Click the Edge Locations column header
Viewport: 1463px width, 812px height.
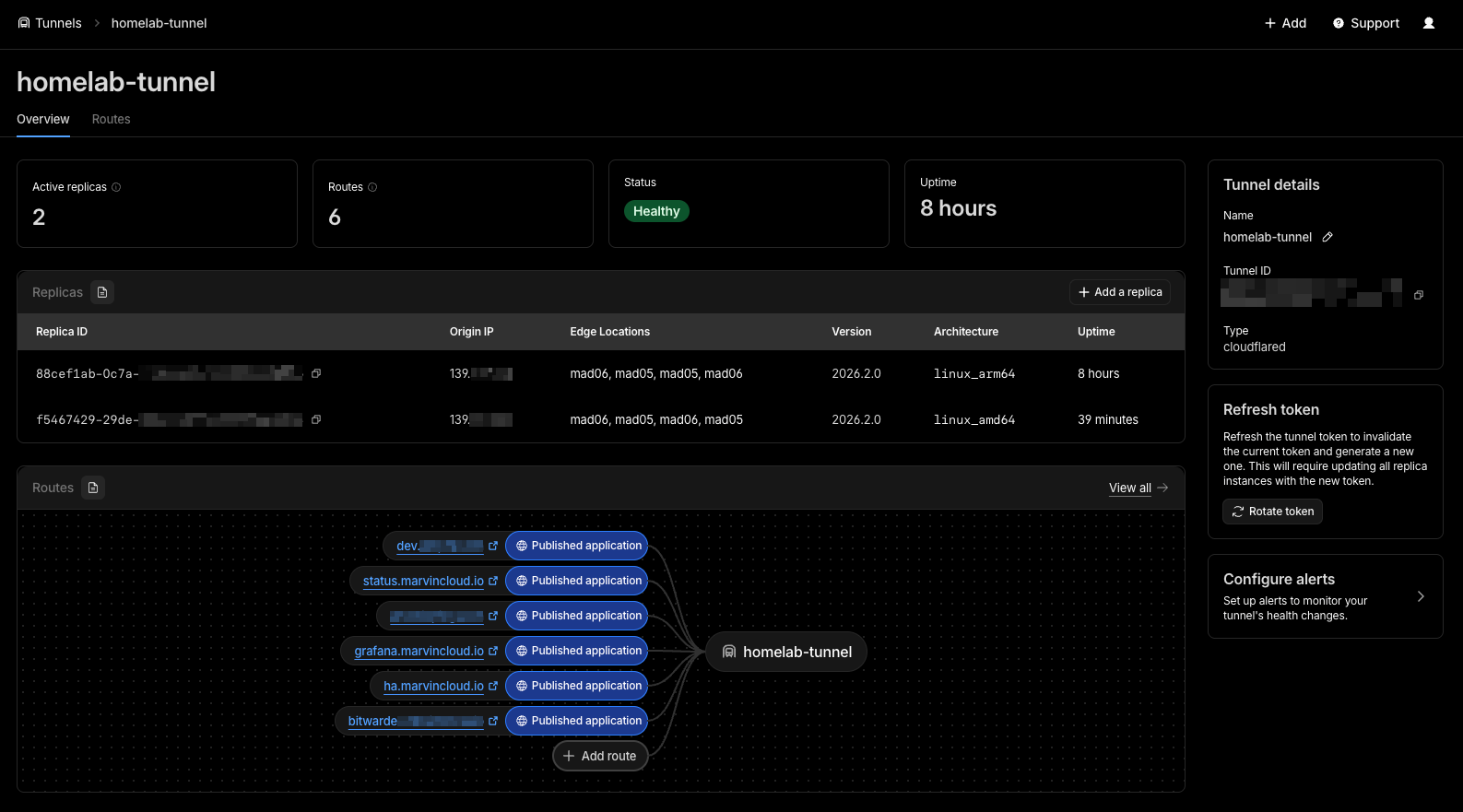(609, 332)
